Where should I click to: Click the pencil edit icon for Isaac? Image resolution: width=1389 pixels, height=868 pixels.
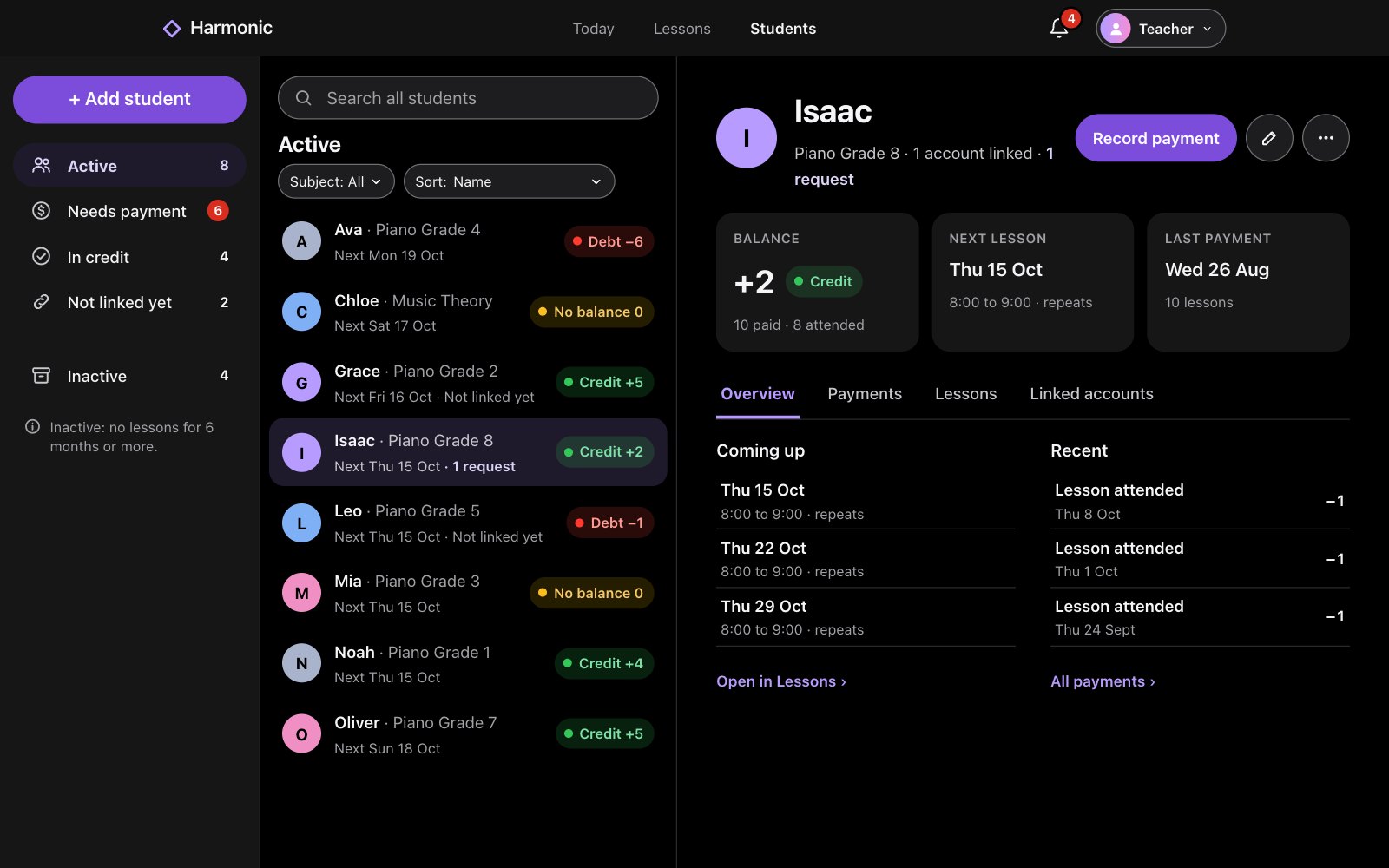pos(1269,138)
